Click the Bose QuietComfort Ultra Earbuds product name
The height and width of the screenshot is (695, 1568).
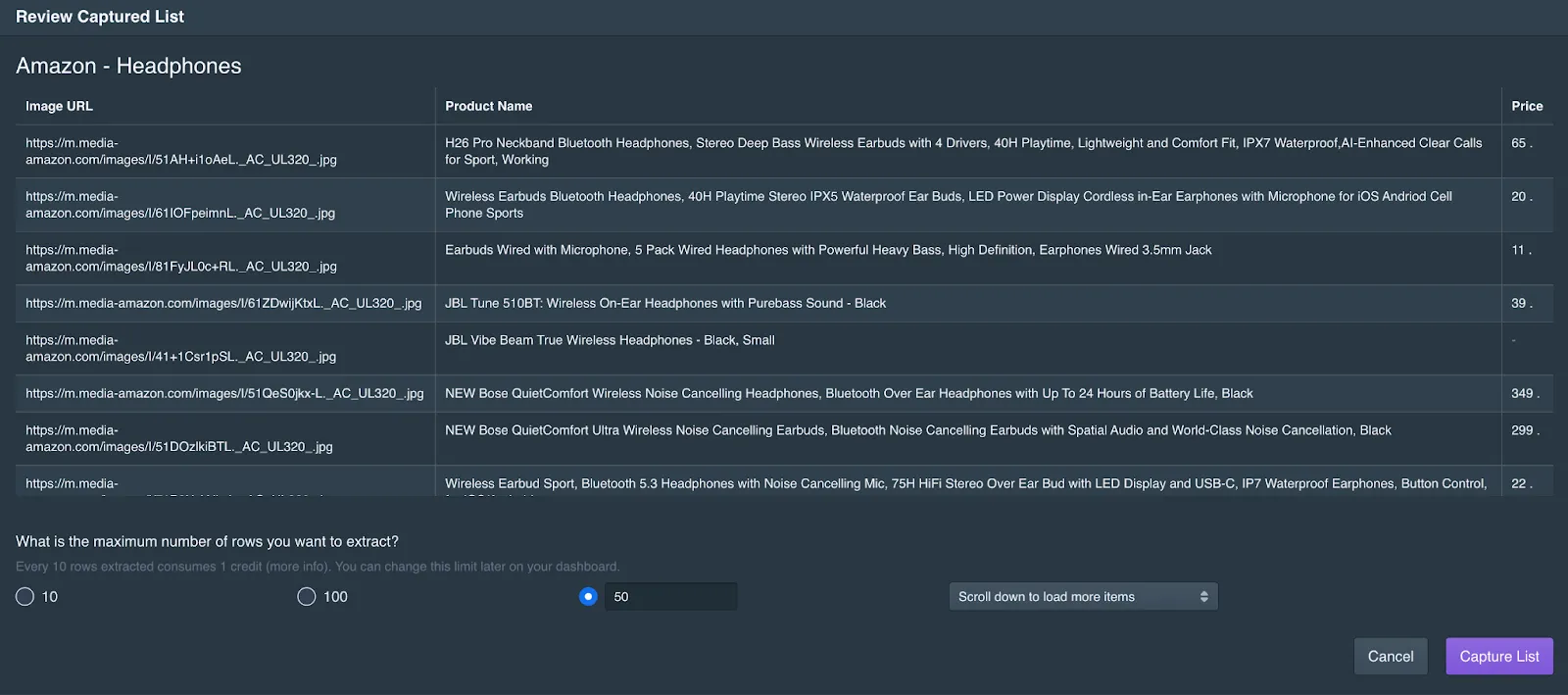(918, 430)
